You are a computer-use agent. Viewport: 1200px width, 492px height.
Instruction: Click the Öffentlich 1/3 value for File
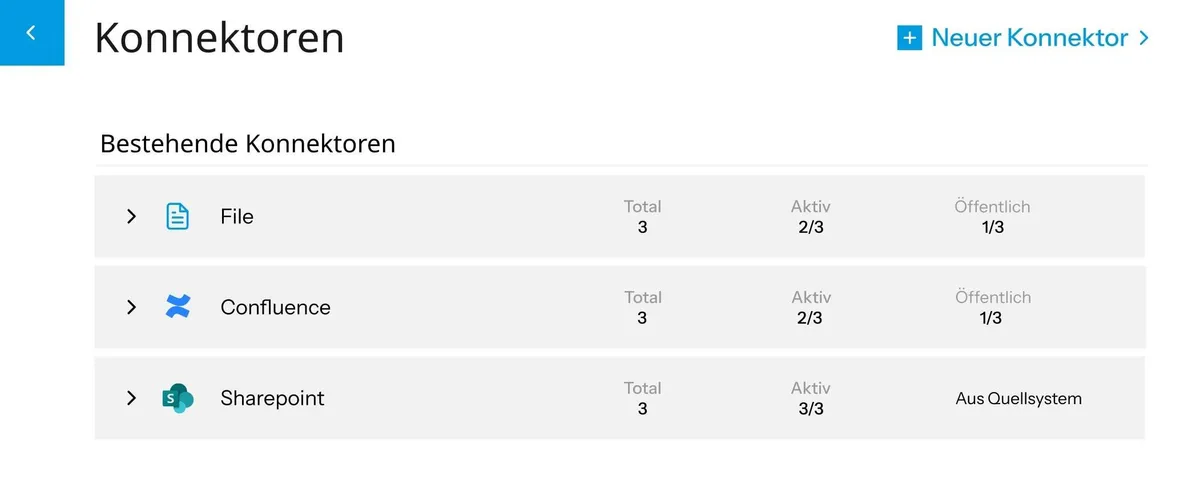point(992,227)
